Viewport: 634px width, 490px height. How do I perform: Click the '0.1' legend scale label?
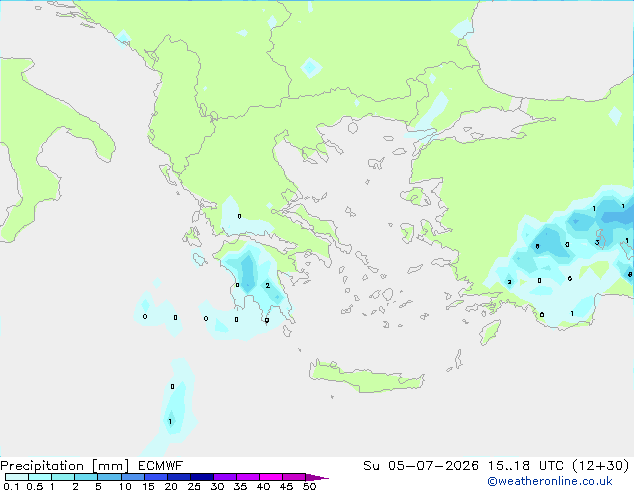coord(11,486)
